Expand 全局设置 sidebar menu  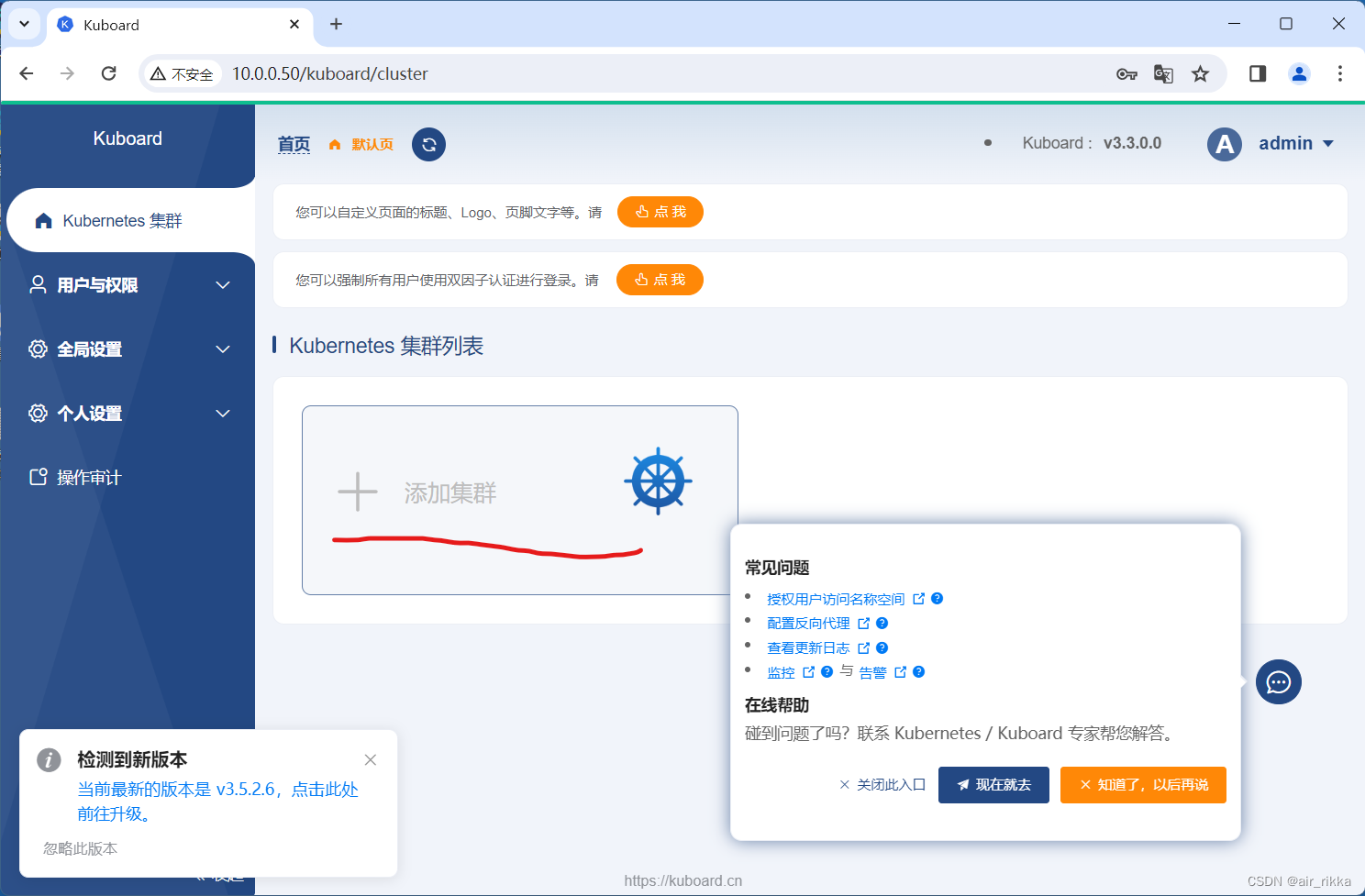129,348
